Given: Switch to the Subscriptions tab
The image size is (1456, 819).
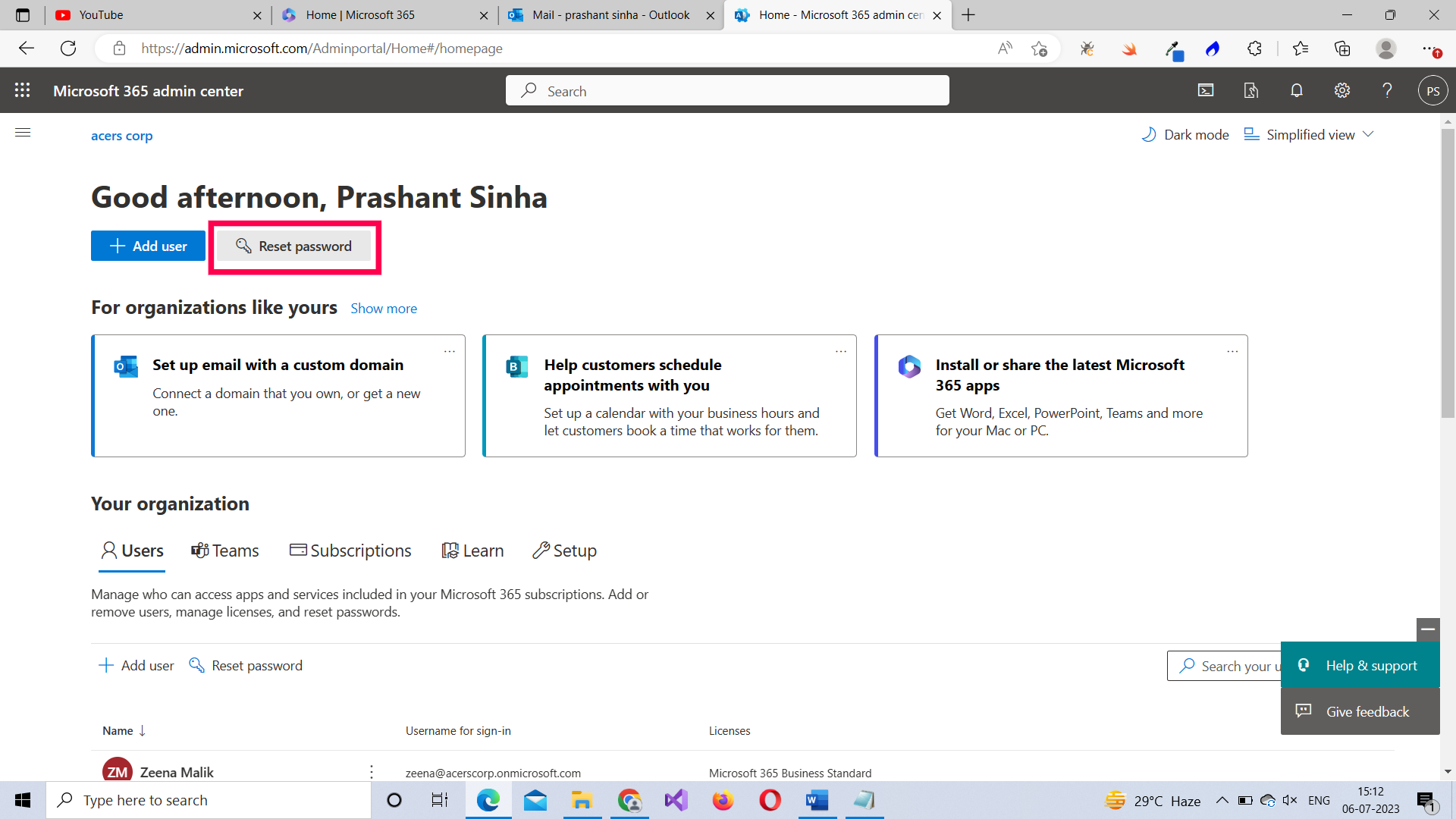Looking at the screenshot, I should (350, 551).
